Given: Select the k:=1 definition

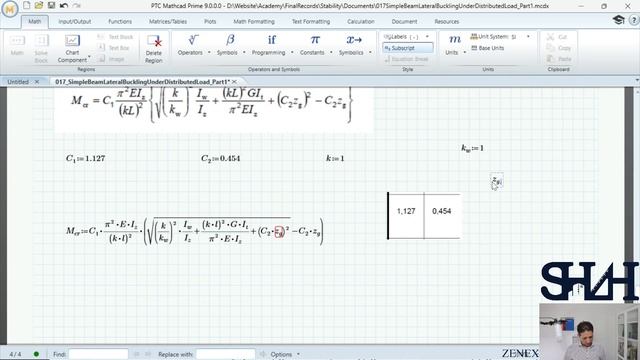Looking at the screenshot, I should pyautogui.click(x=335, y=158).
